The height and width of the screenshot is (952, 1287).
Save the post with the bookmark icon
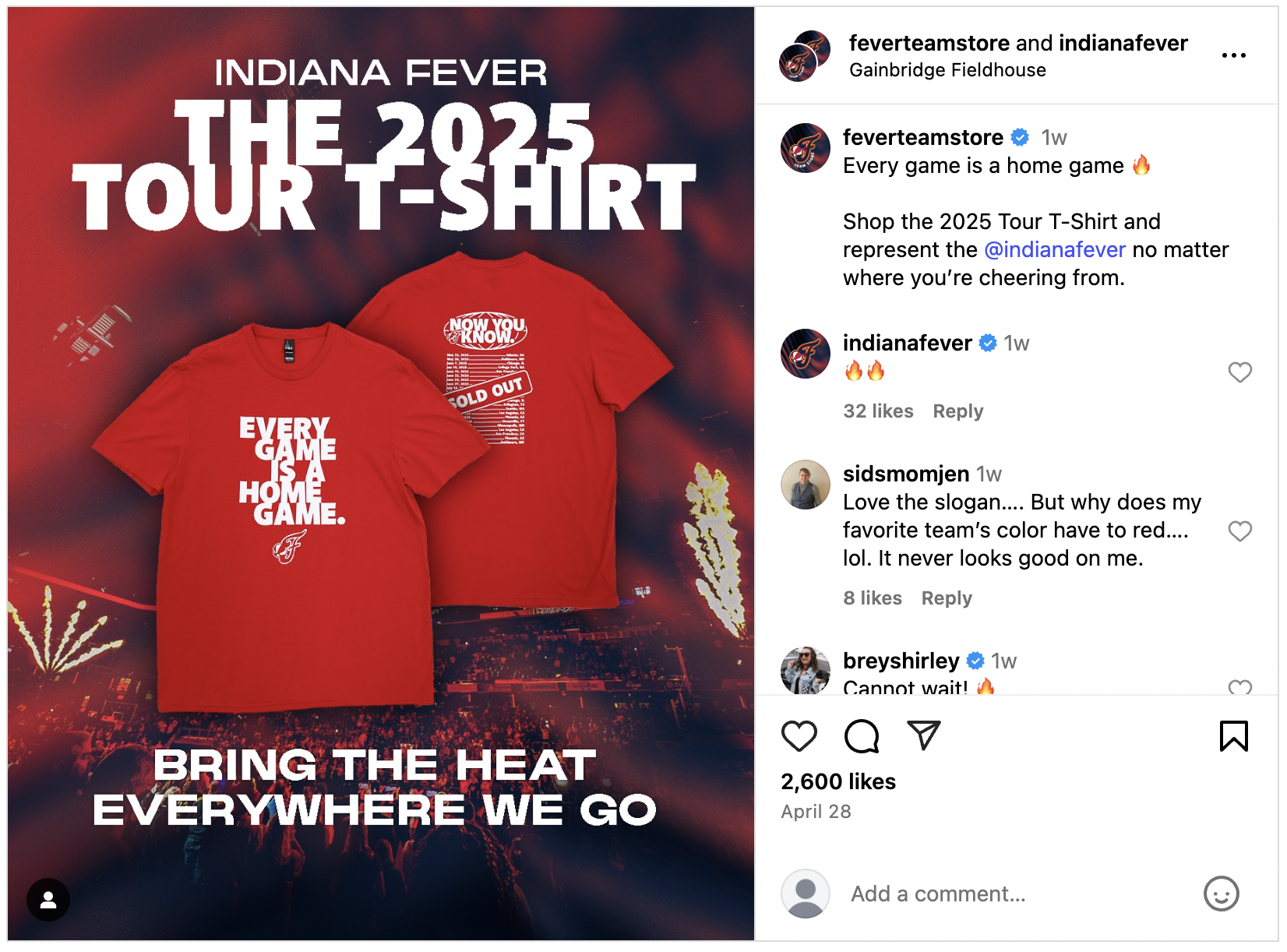click(1234, 736)
